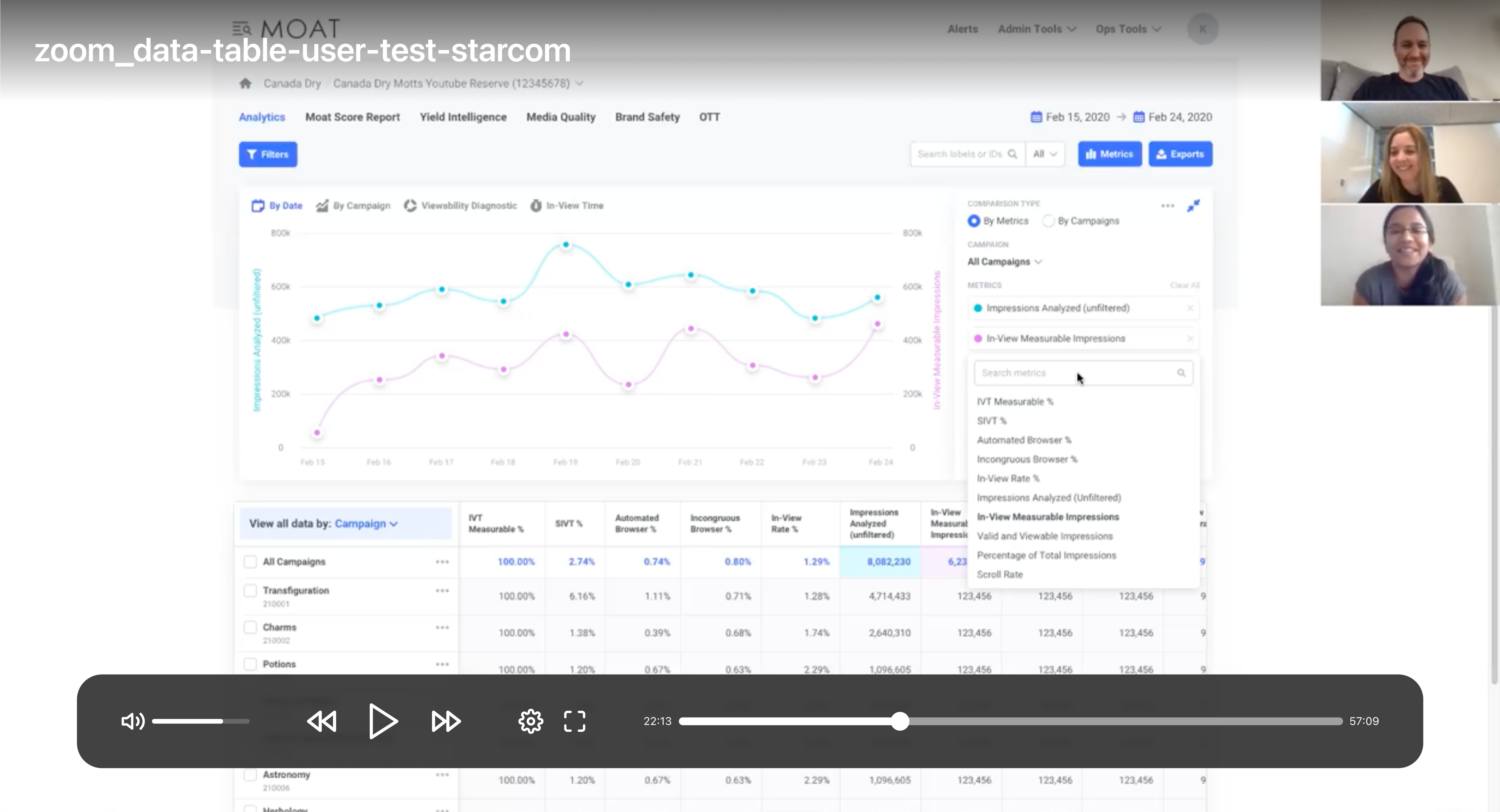Click the fast-forward icon
Screen dimensions: 1500x812
coord(446,721)
